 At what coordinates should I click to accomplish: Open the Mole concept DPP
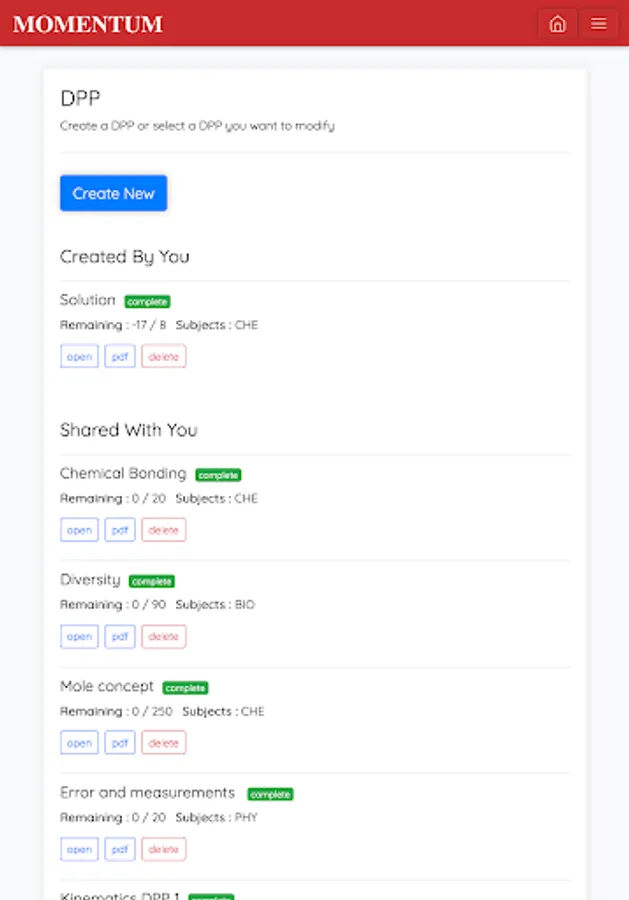[79, 743]
